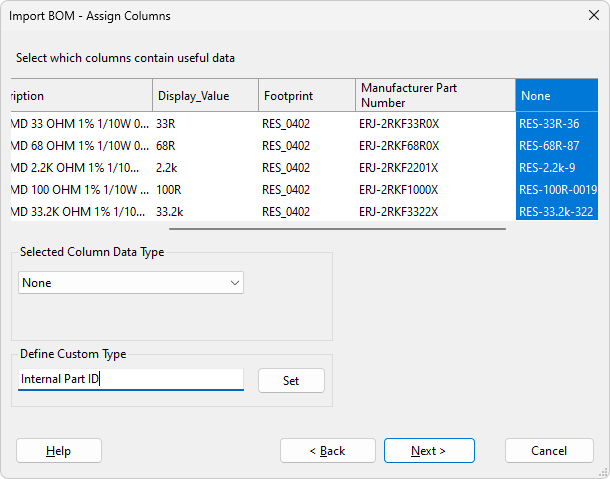Viewport: 610px width, 479px height.
Task: Go back with the Back button
Action: pos(327,451)
